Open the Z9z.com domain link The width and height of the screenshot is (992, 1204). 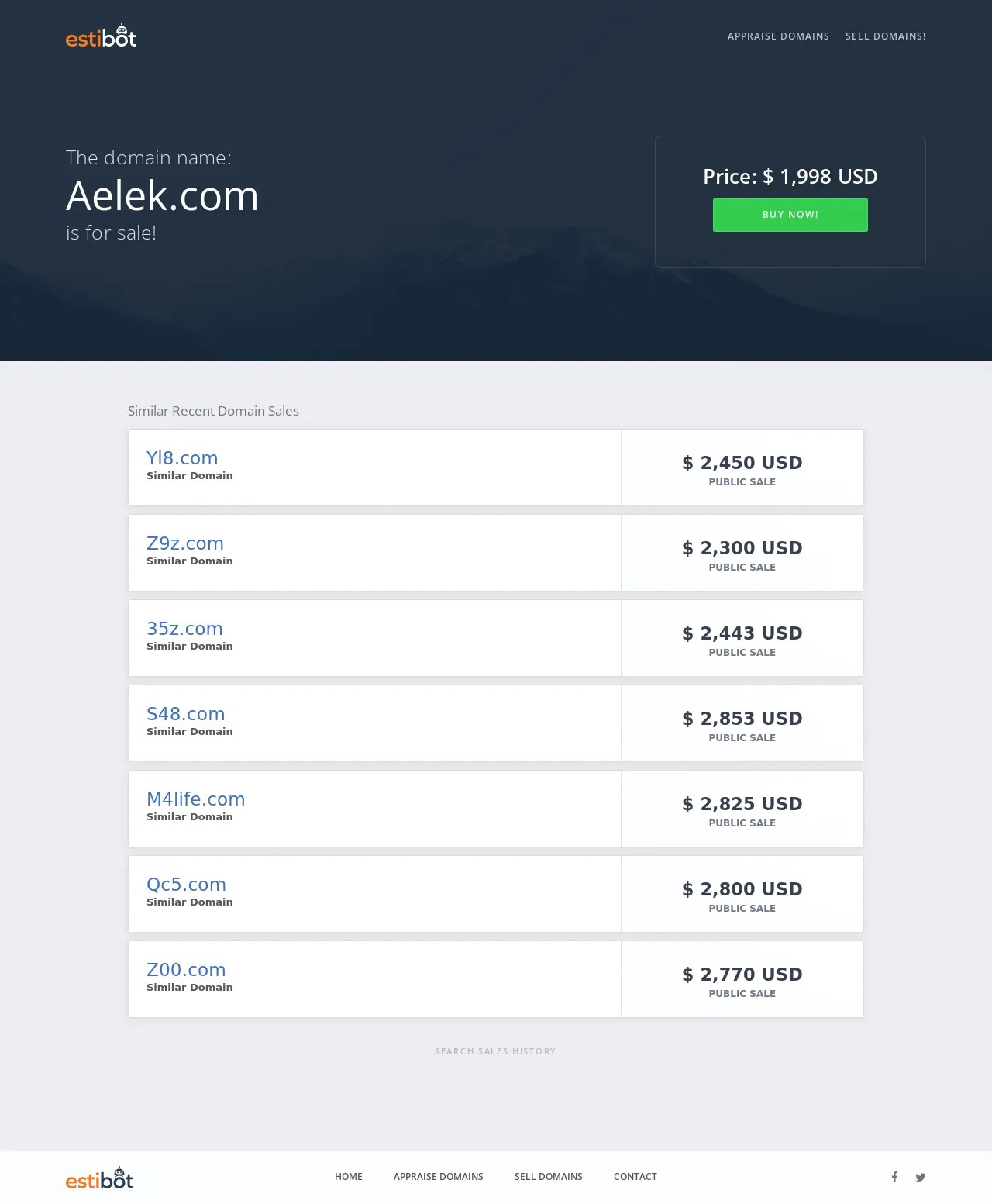[185, 543]
